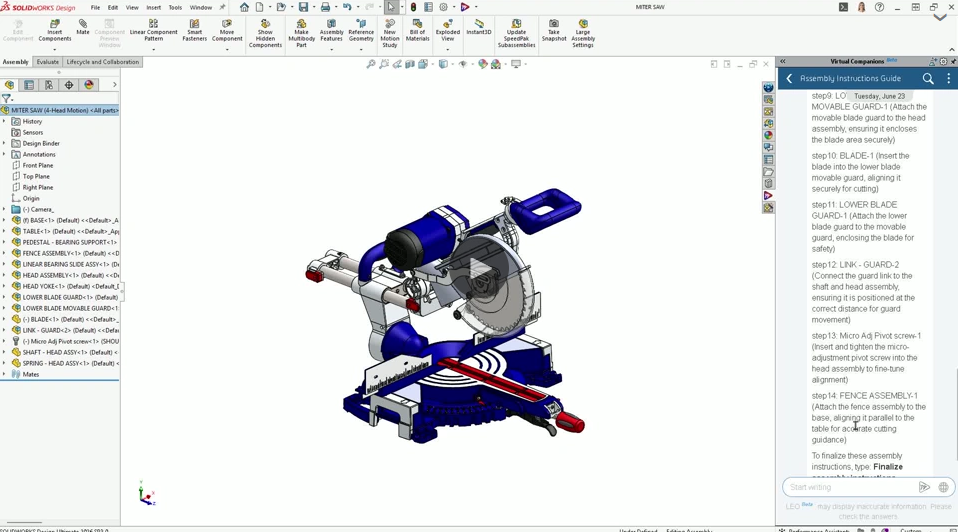Image resolution: width=958 pixels, height=532 pixels.
Task: Select the Mate tool
Action: [82, 27]
